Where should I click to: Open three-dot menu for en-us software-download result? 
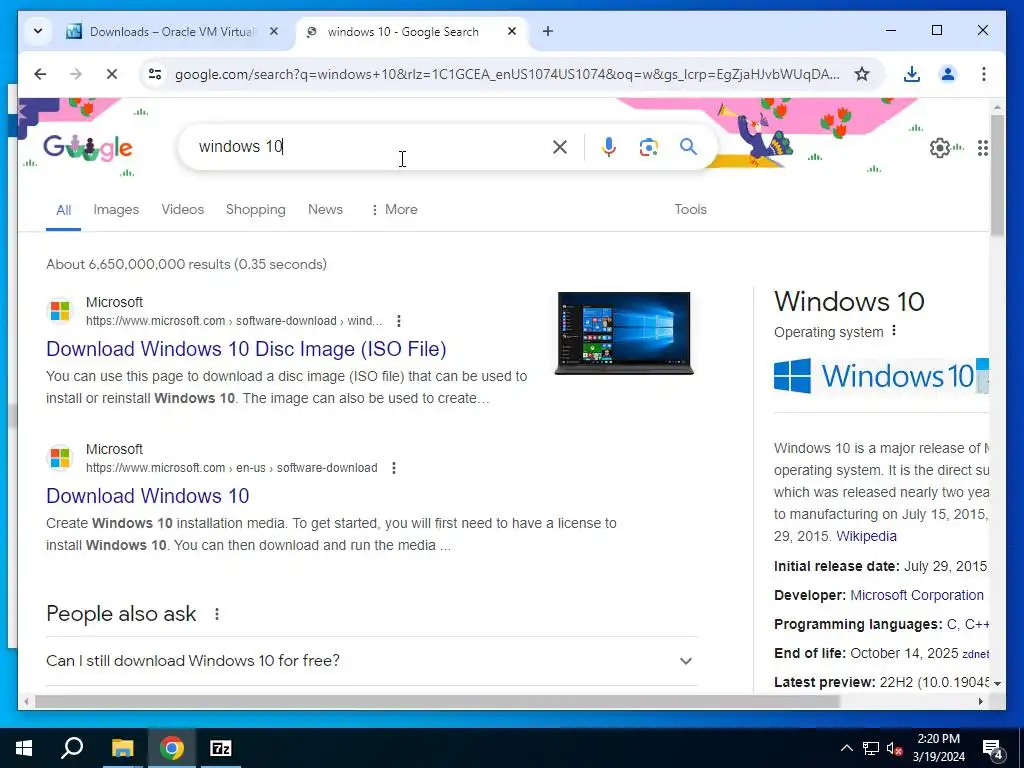394,468
